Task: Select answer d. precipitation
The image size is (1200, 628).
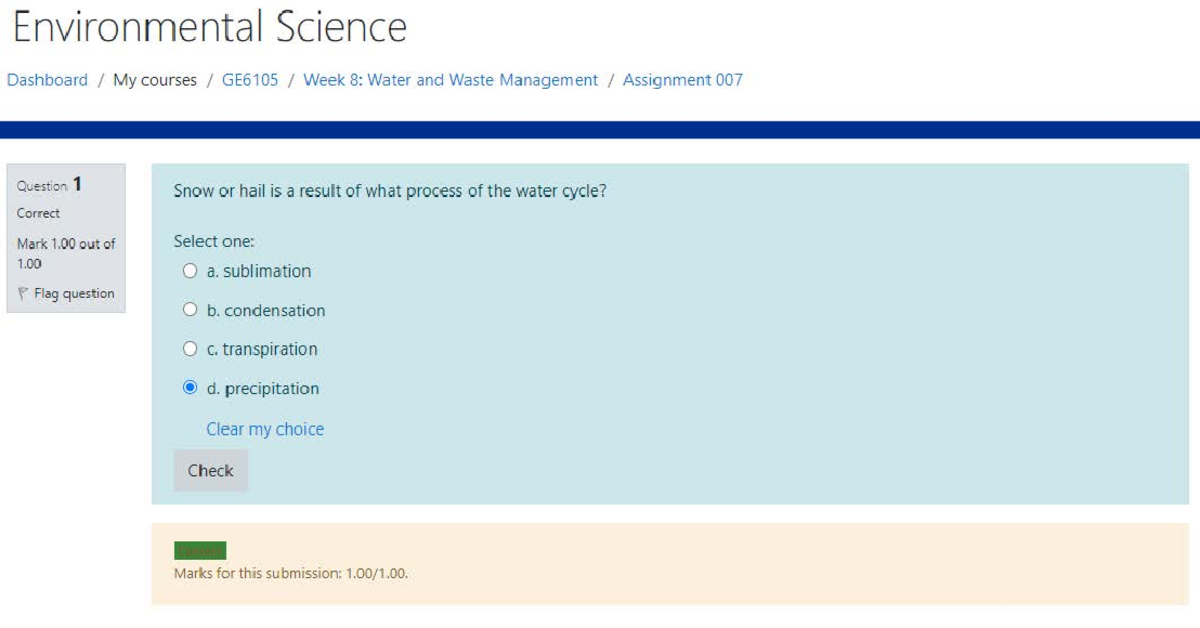Action: [190, 388]
